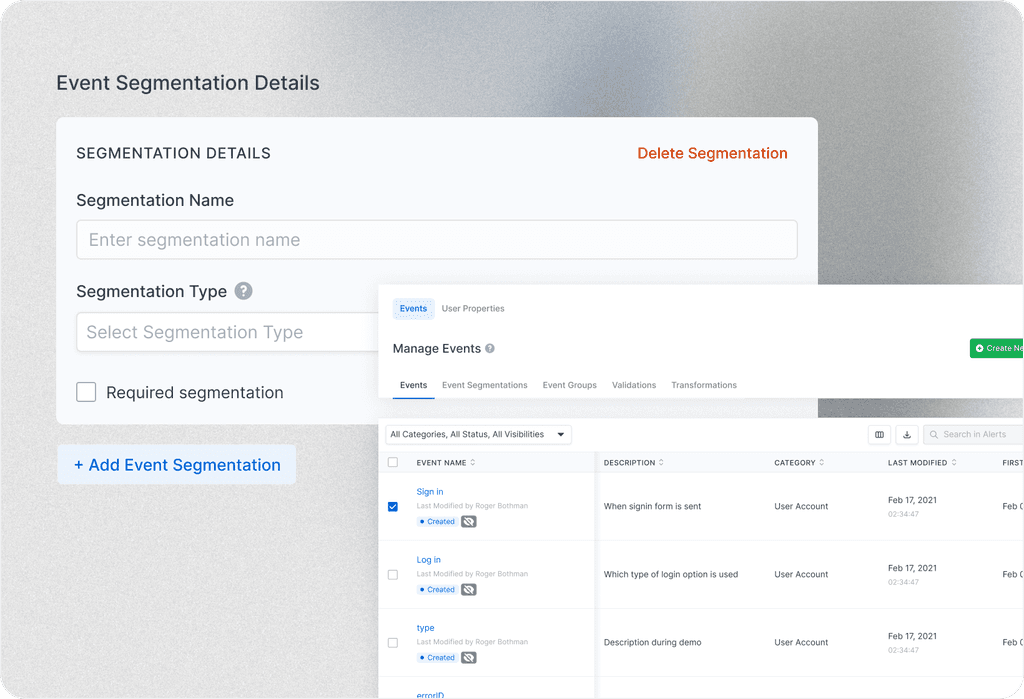
Task: Open the Transformations tab
Action: coord(704,385)
